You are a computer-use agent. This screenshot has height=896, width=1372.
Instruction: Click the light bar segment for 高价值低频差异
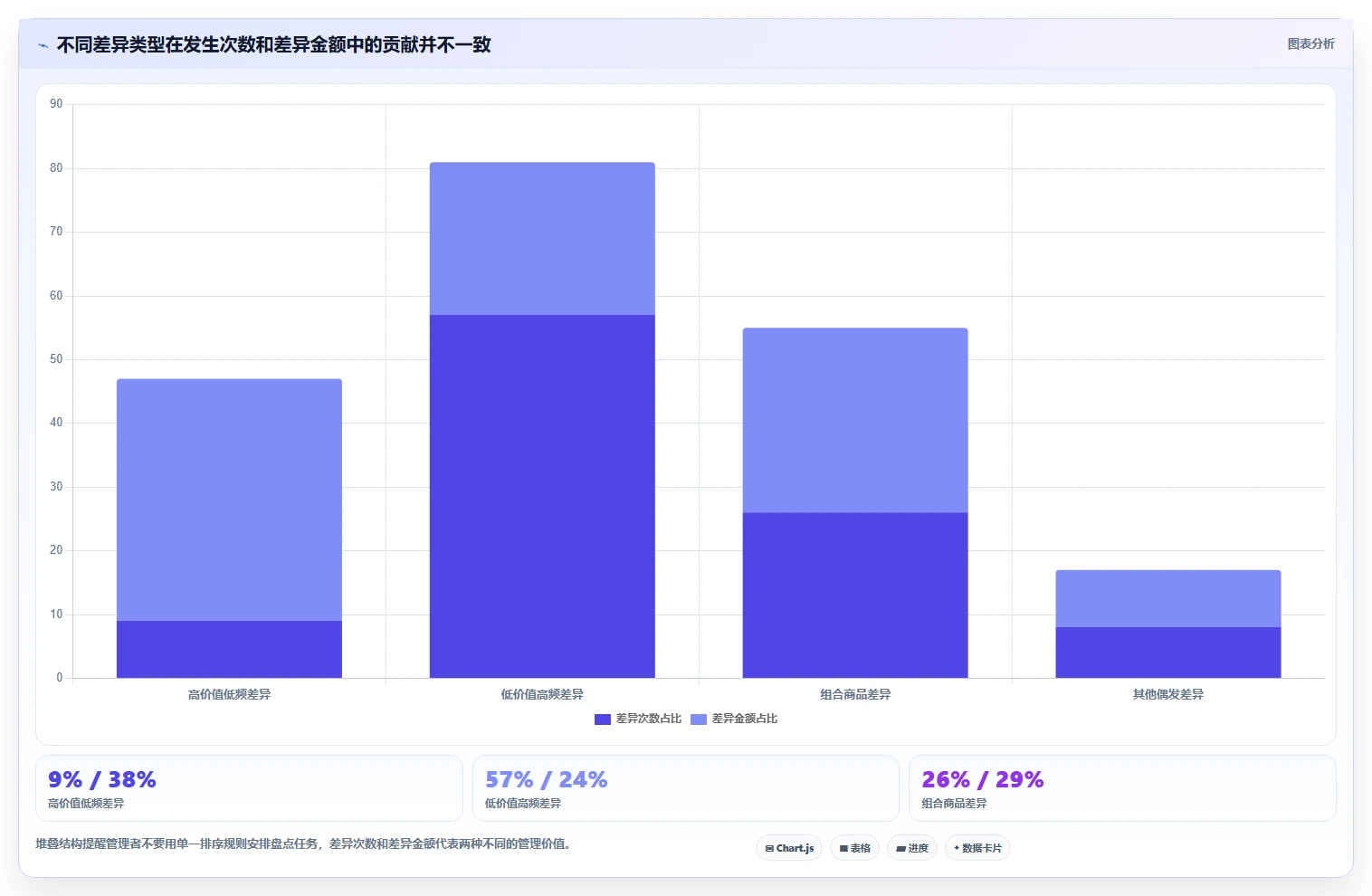tap(229, 500)
